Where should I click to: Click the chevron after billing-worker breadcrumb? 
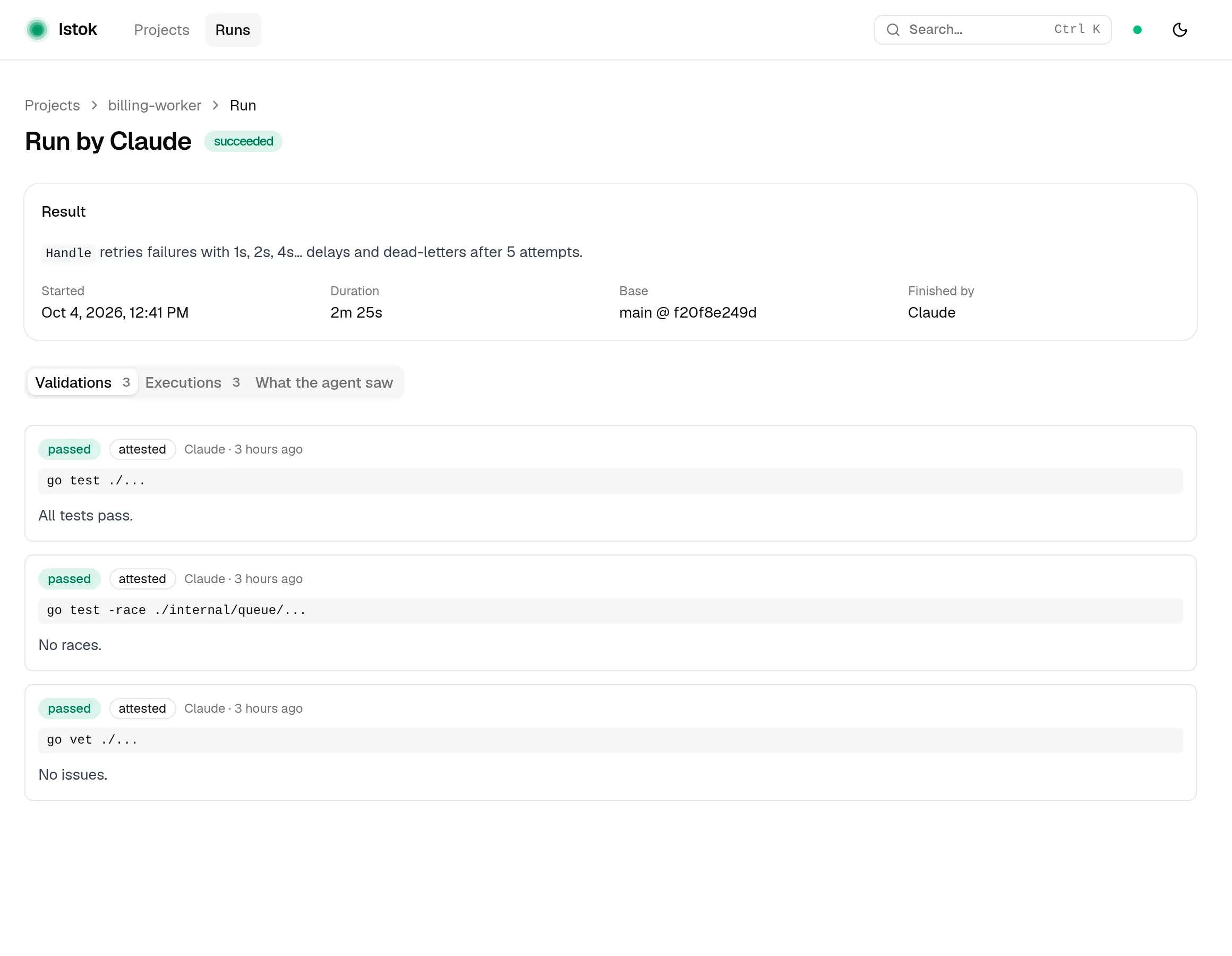coord(216,106)
